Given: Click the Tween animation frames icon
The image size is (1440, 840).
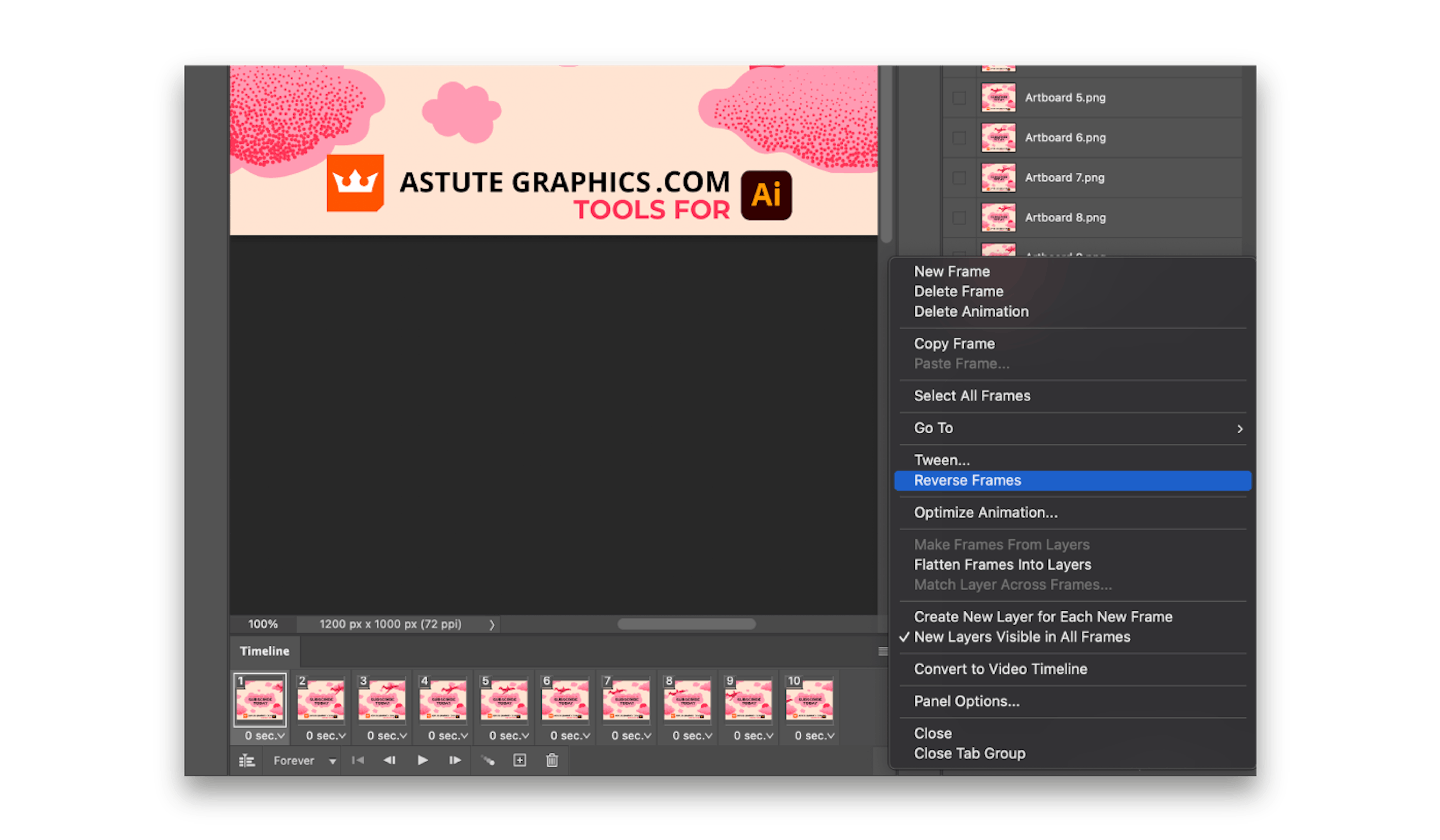Looking at the screenshot, I should coord(489,760).
